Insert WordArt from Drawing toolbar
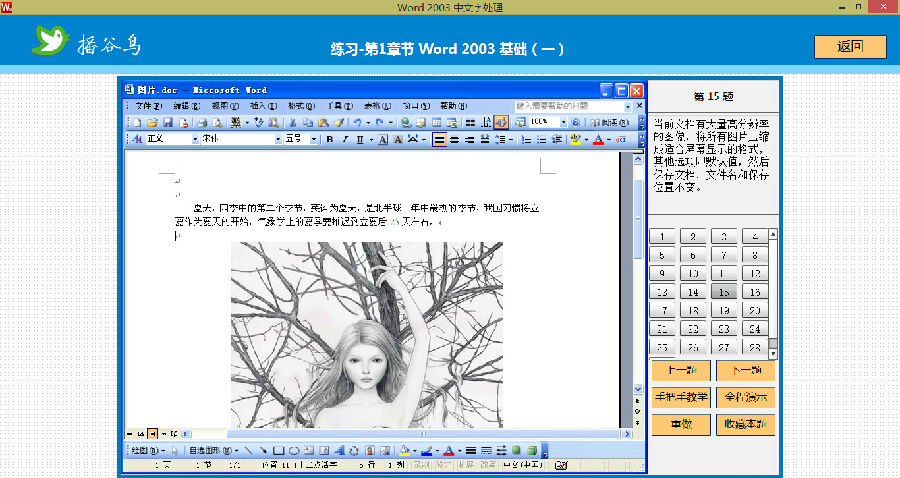The image size is (900, 478). (x=340, y=450)
